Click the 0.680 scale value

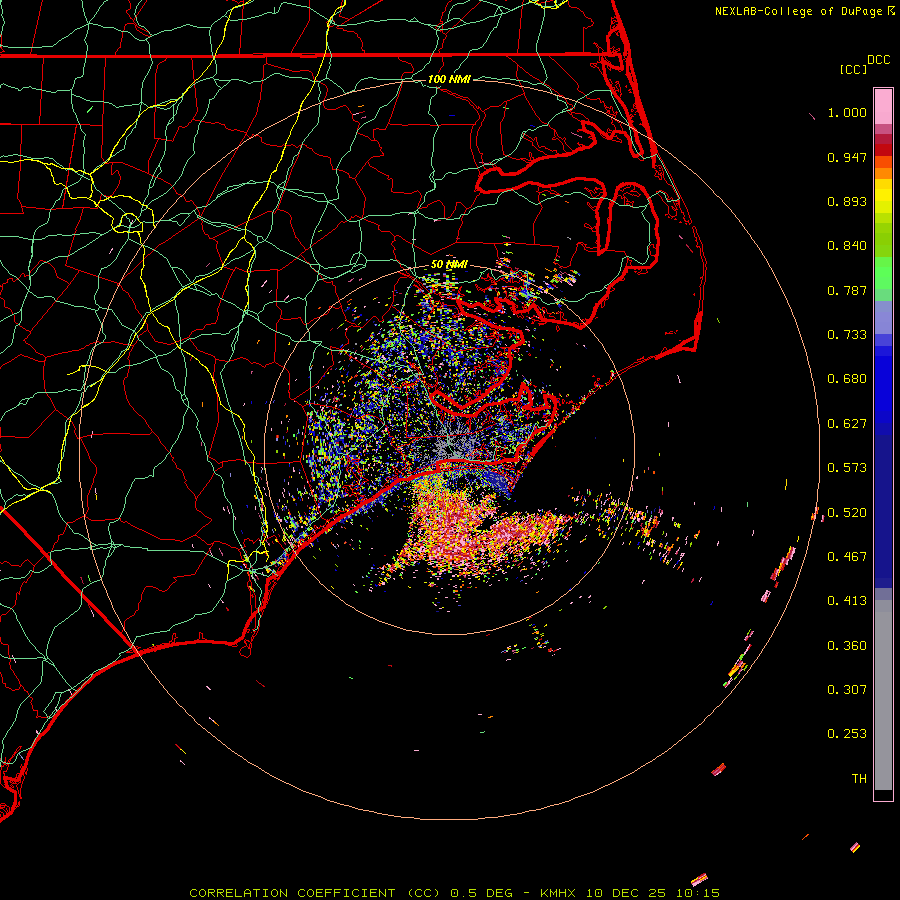[x=847, y=379]
